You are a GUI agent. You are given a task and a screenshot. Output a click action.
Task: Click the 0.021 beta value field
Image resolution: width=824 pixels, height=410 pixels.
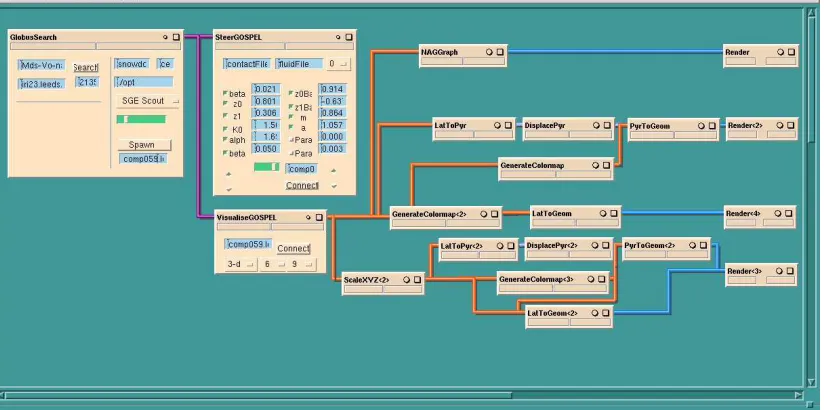pyautogui.click(x=265, y=89)
